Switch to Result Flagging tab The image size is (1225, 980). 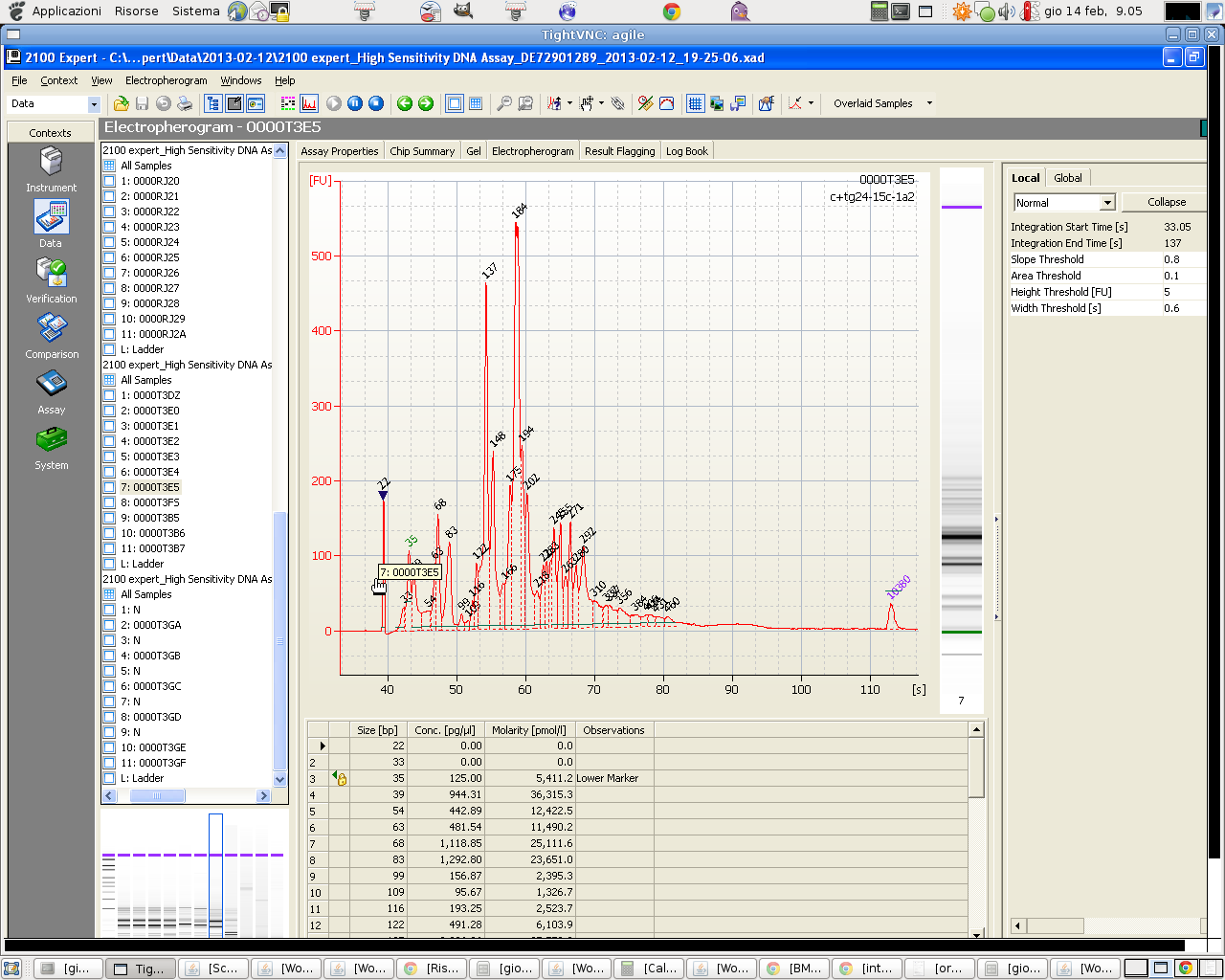(619, 151)
